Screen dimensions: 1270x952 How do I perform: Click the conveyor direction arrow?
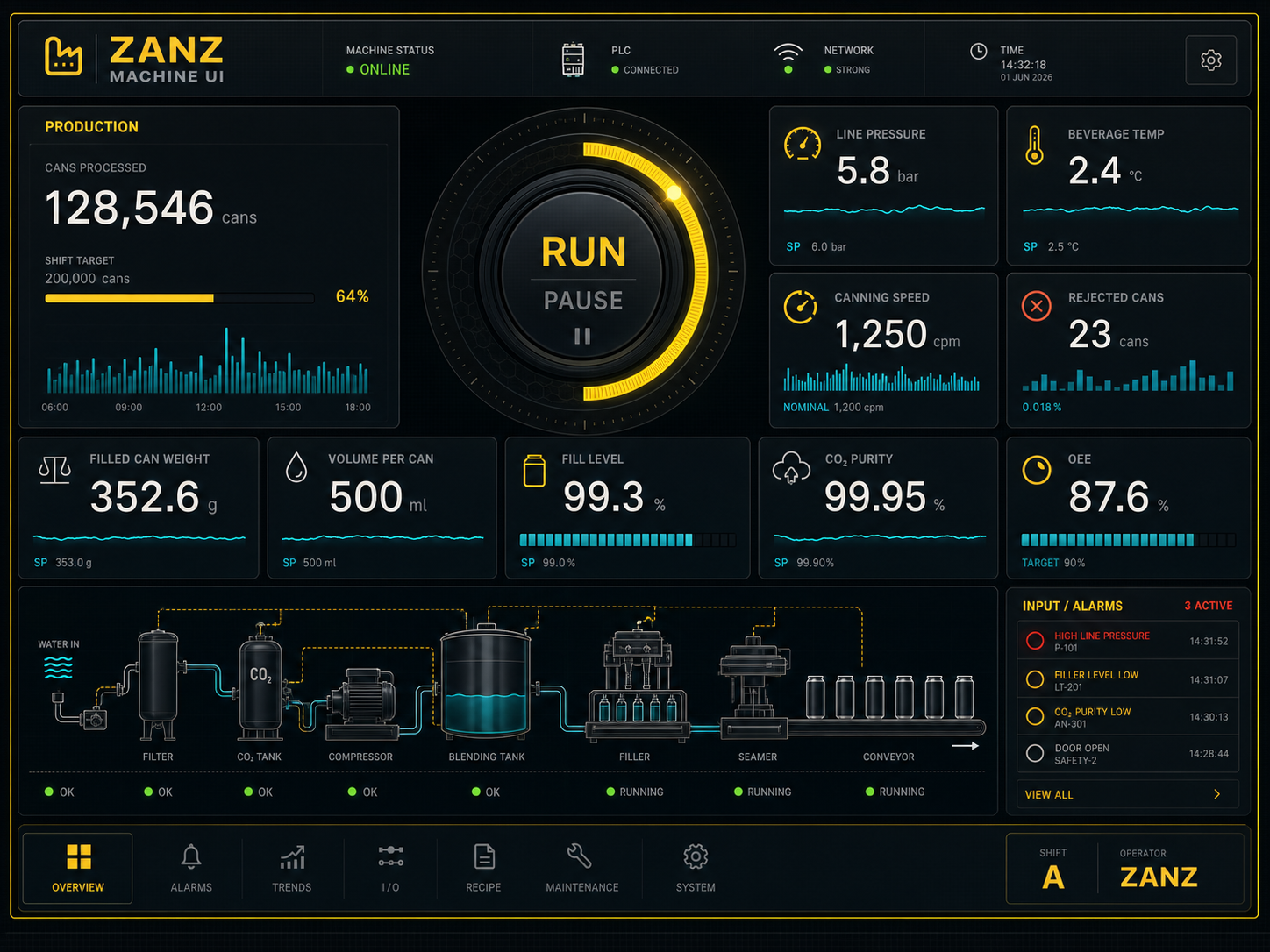point(965,746)
